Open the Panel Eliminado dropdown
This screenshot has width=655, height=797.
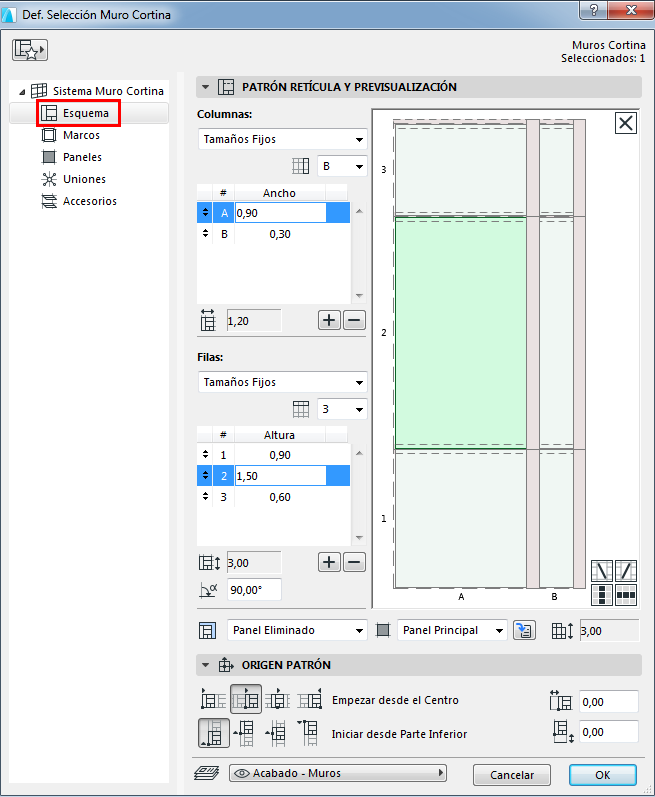click(297, 630)
